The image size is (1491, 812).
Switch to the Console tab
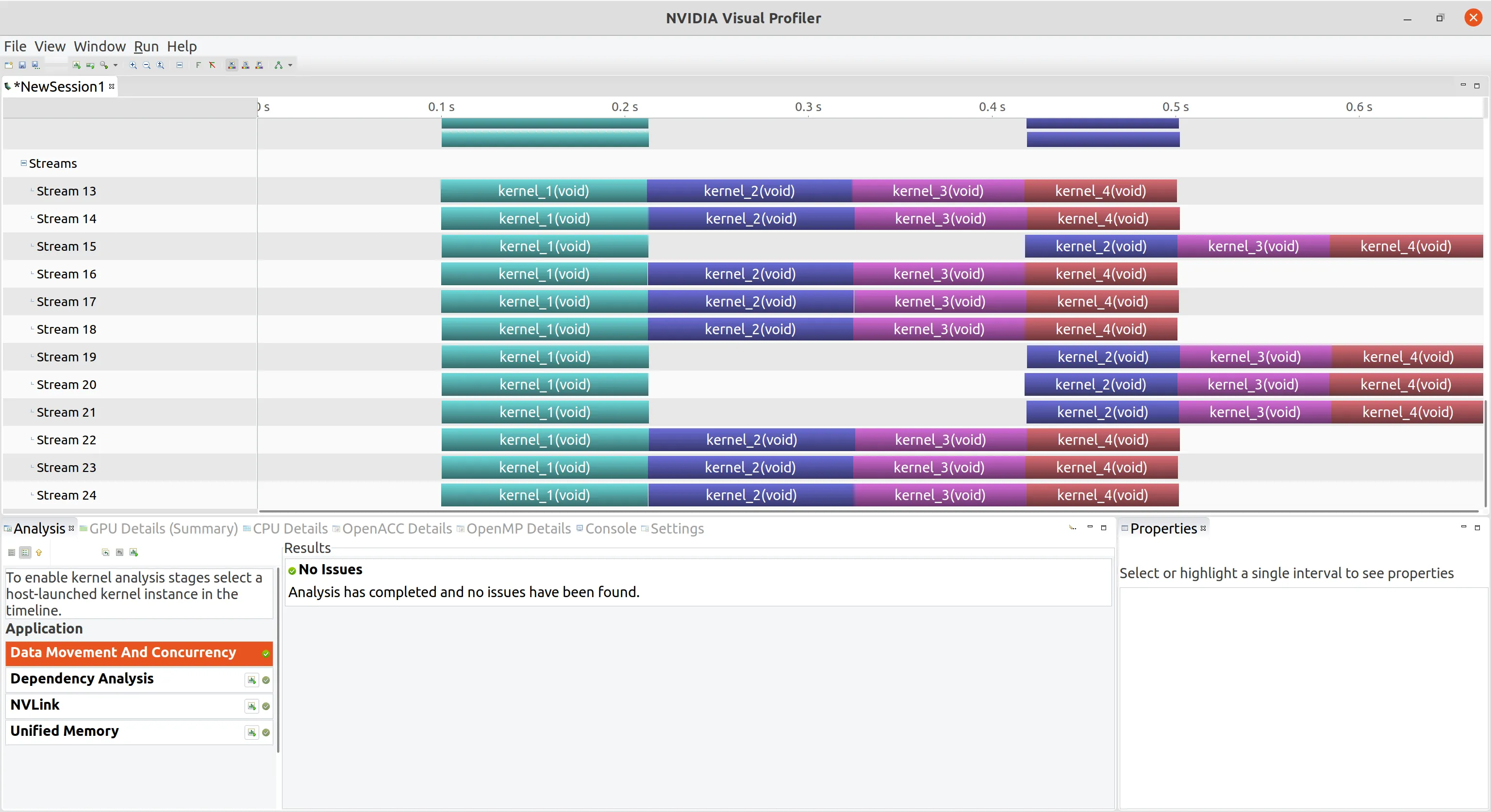[606, 529]
